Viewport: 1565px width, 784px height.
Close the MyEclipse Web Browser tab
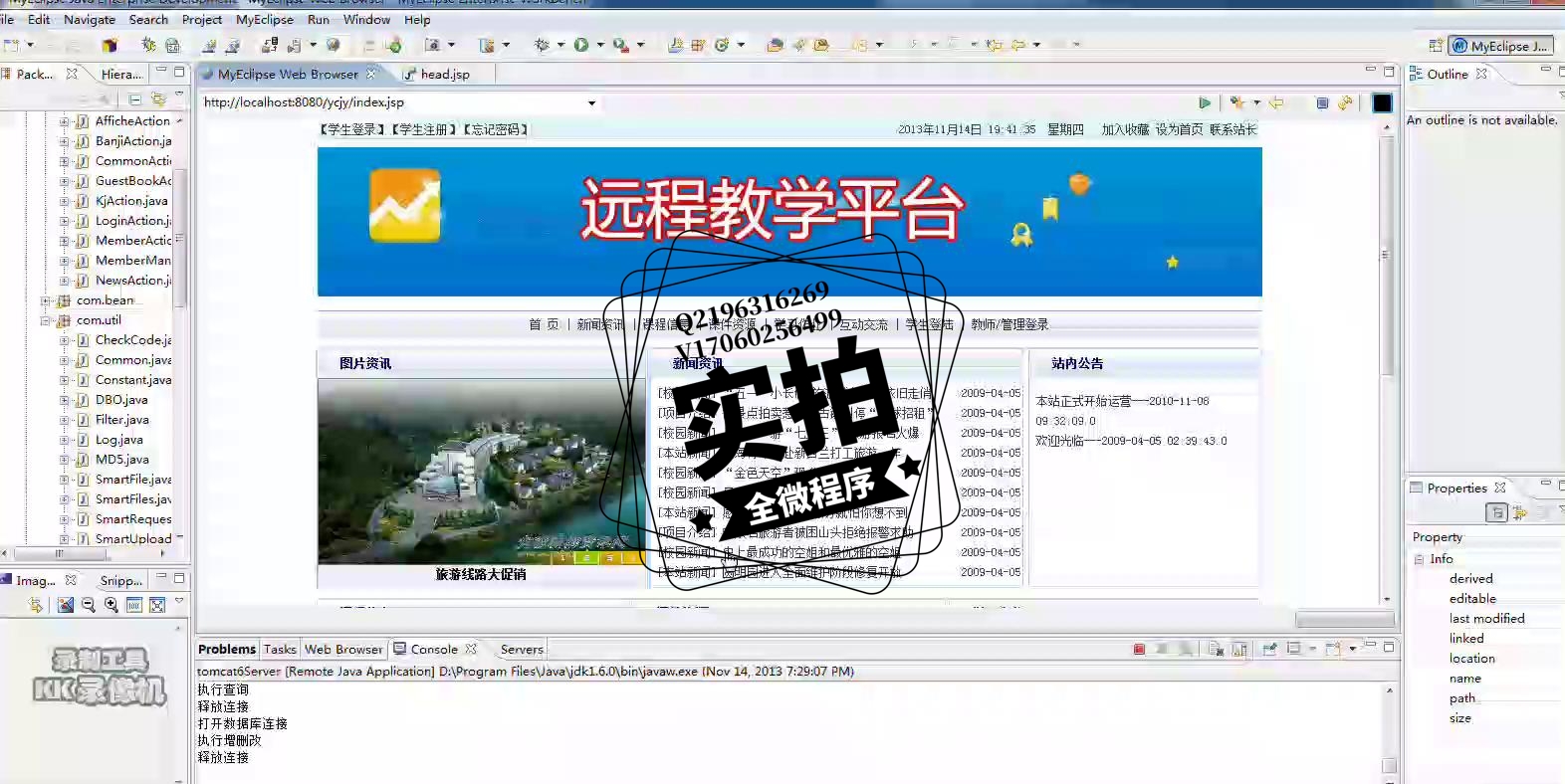coord(371,74)
